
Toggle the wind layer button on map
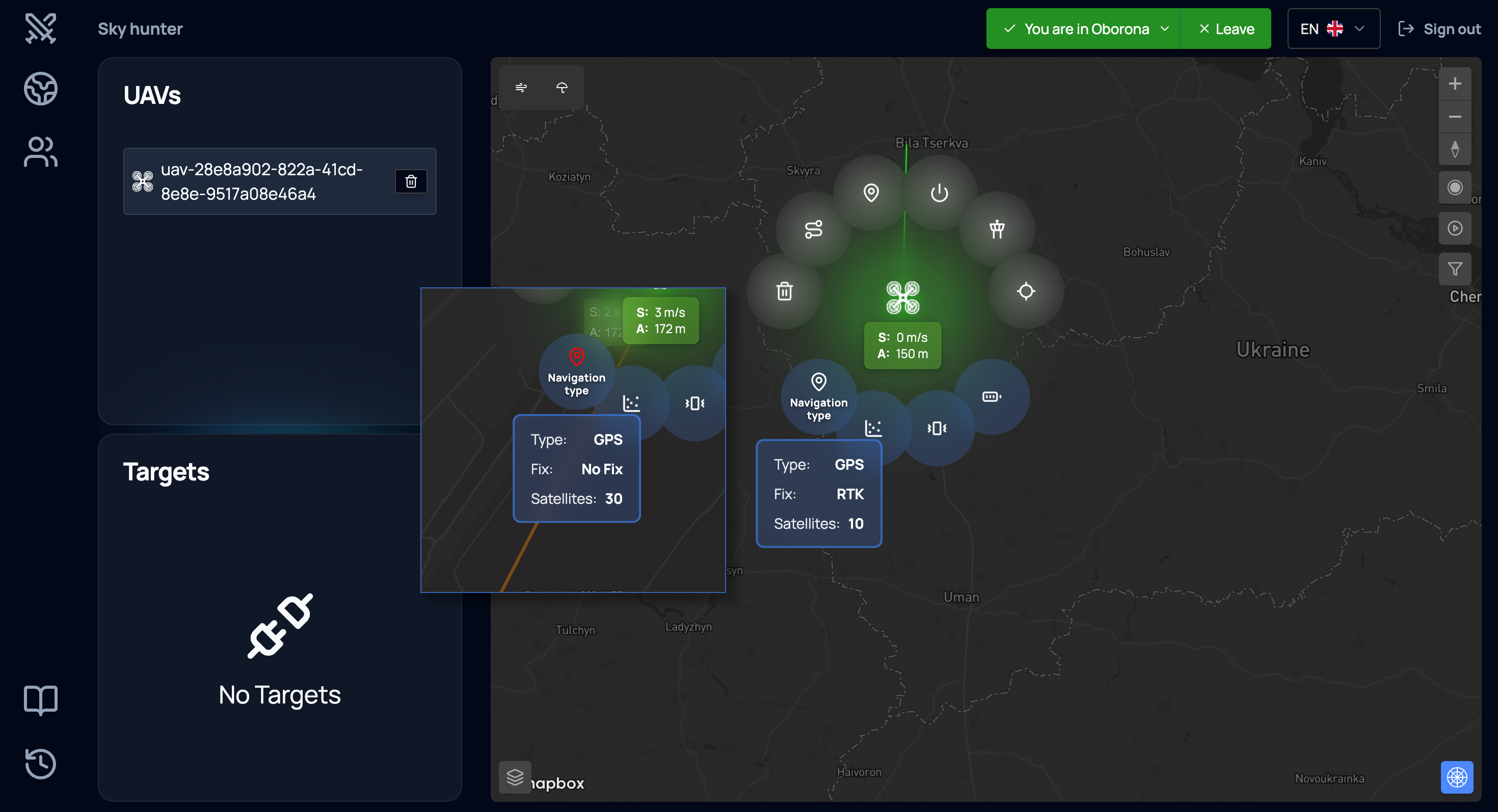[x=521, y=87]
